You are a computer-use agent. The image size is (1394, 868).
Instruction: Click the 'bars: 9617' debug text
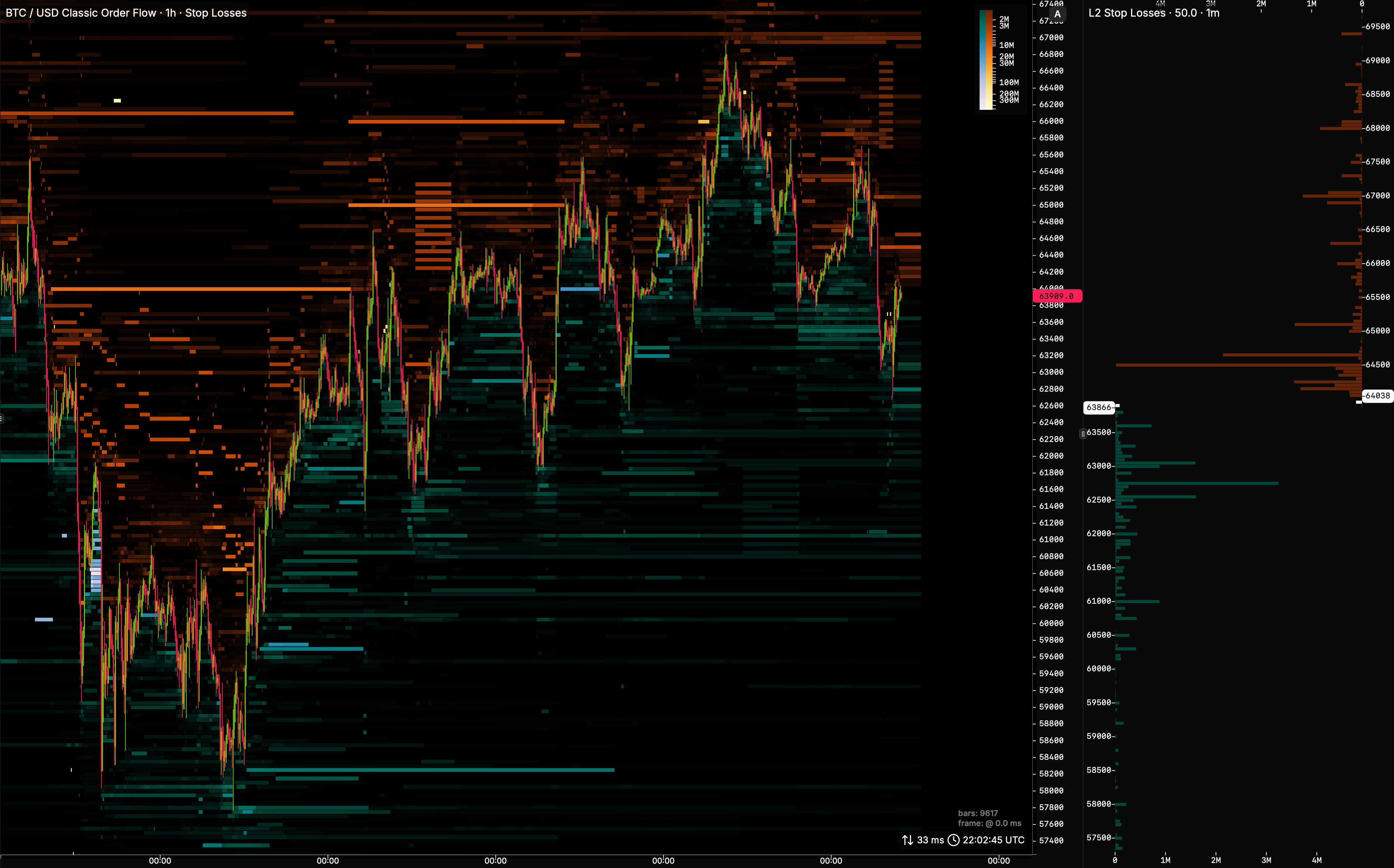(x=978, y=813)
